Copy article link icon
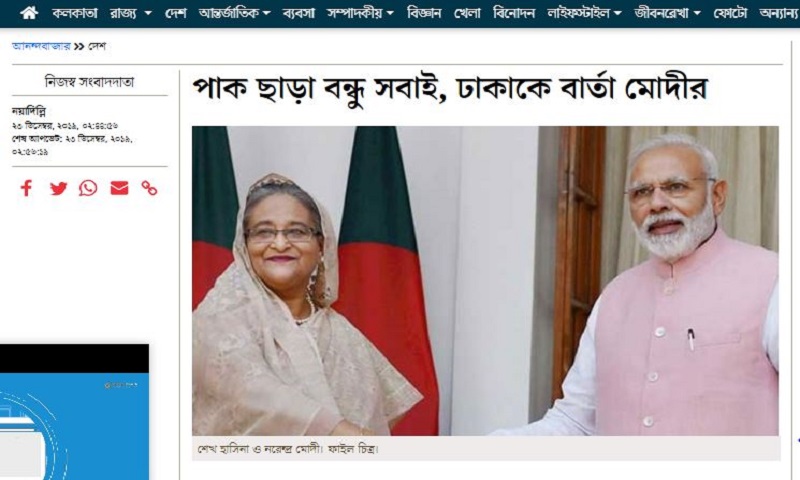Screen dimensions: 800x480 click(149, 188)
